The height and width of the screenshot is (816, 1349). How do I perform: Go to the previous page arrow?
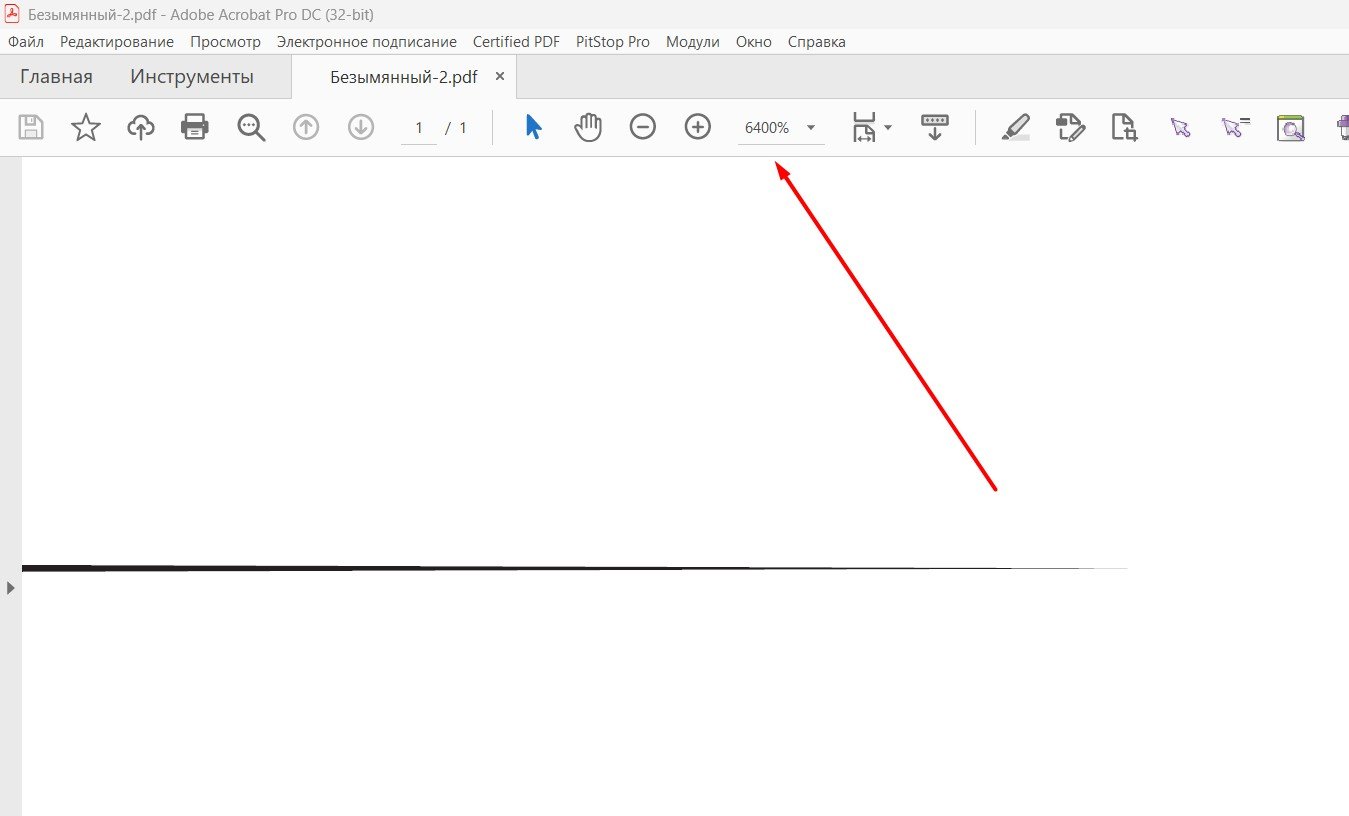306,127
